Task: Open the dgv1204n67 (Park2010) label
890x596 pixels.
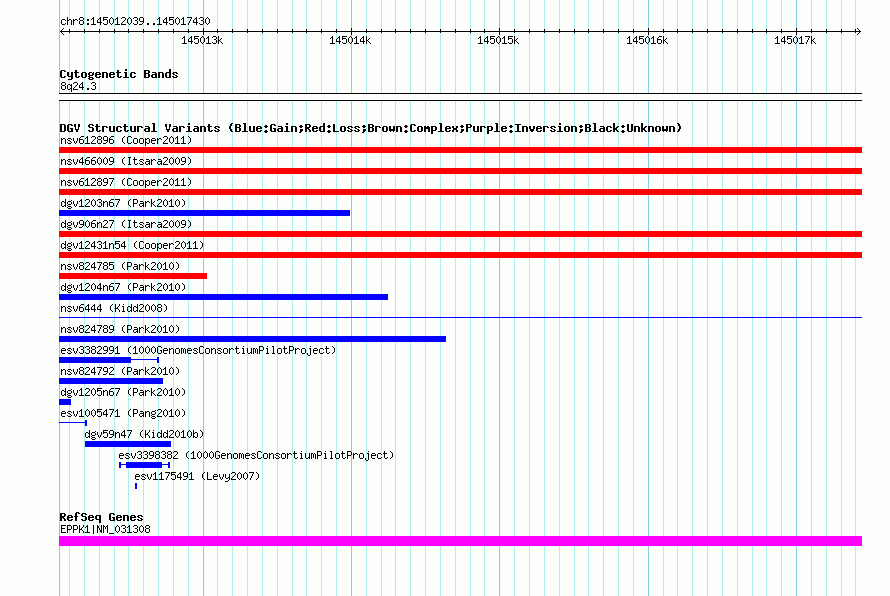Action: pyautogui.click(x=123, y=287)
